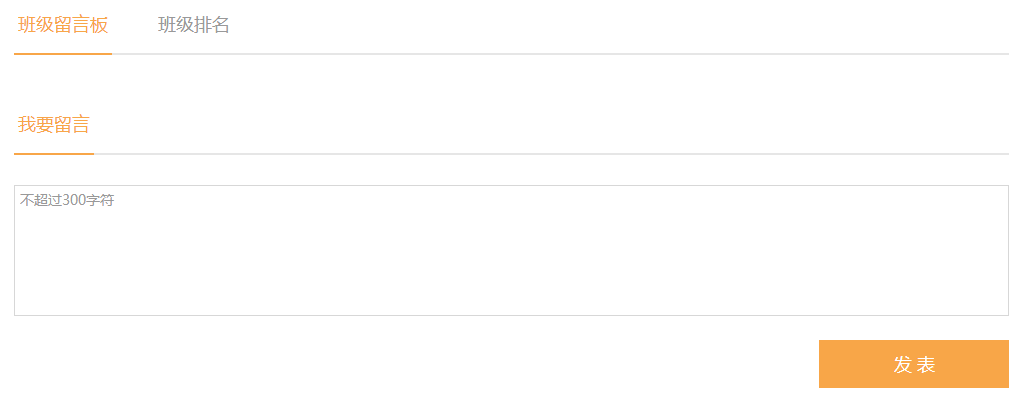Submit the message with the orange 发表 button
Image resolution: width=1022 pixels, height=398 pixels.
coord(914,364)
